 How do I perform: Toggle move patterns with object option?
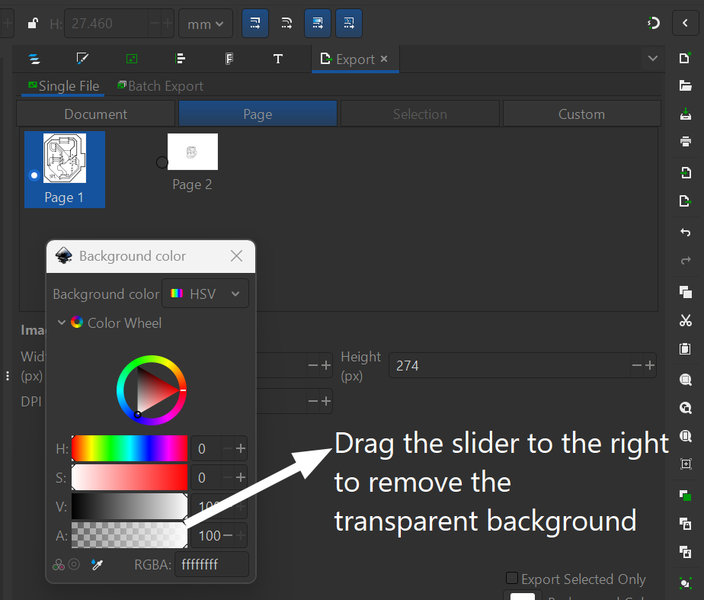349,23
